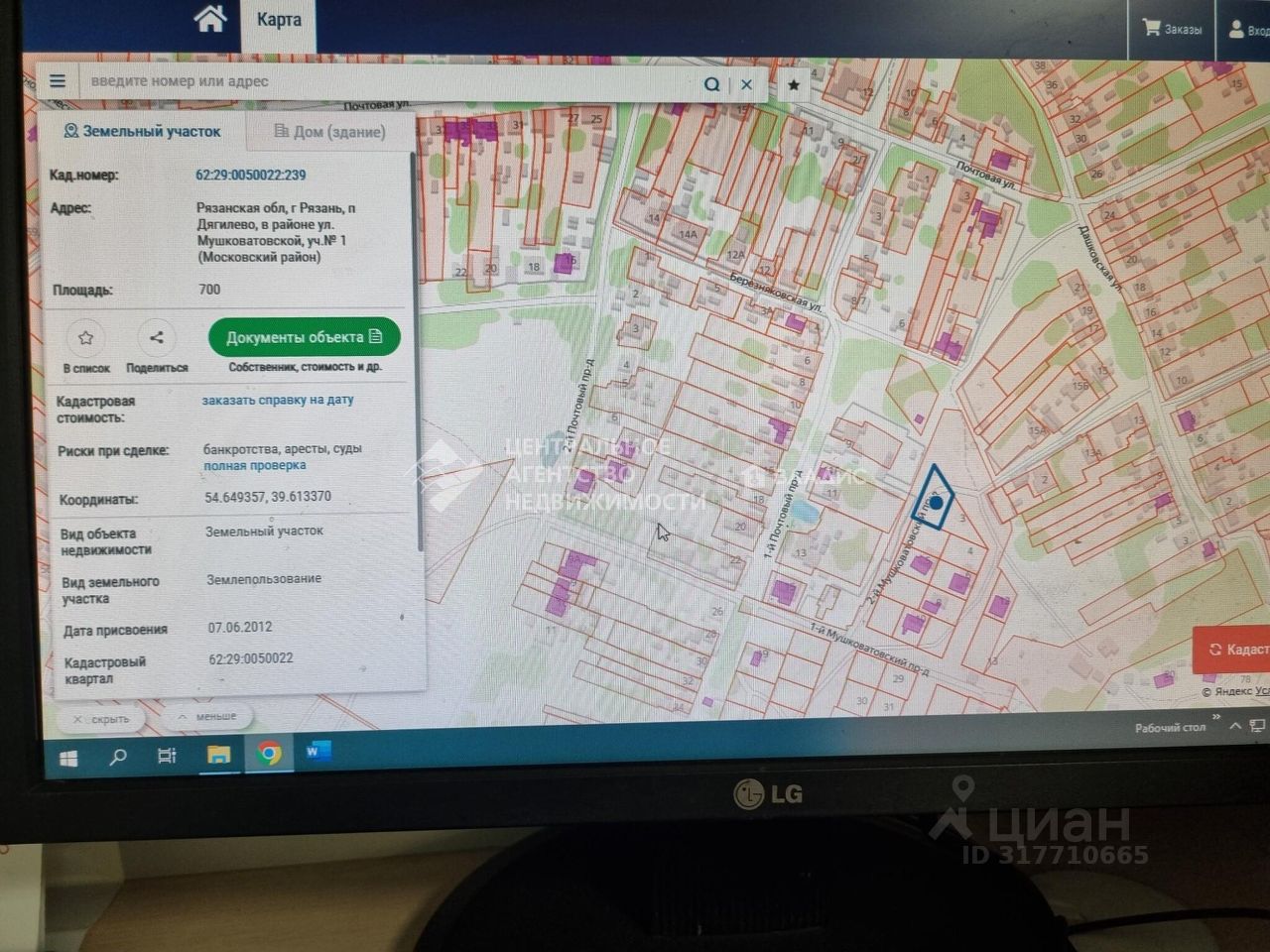The image size is (1270, 952).
Task: Select the cadastral quarter 62:29:0050022
Action: tap(251, 658)
